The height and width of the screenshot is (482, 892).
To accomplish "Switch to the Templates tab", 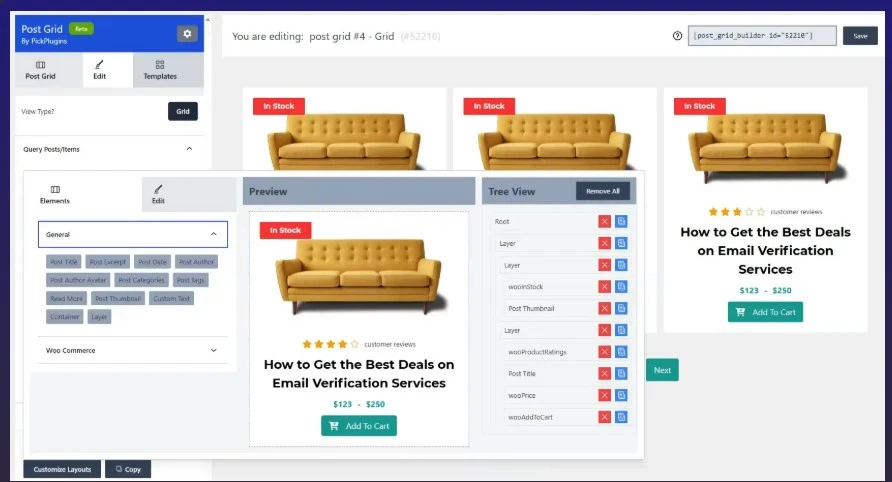I will pyautogui.click(x=160, y=70).
